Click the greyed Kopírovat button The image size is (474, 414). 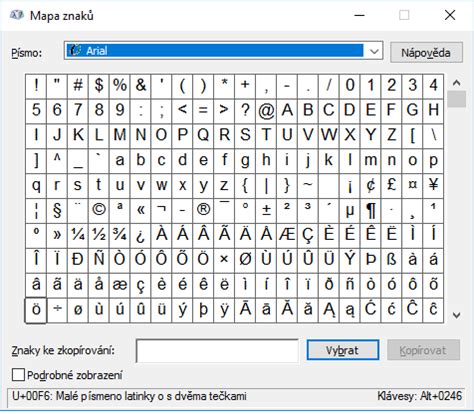click(423, 350)
